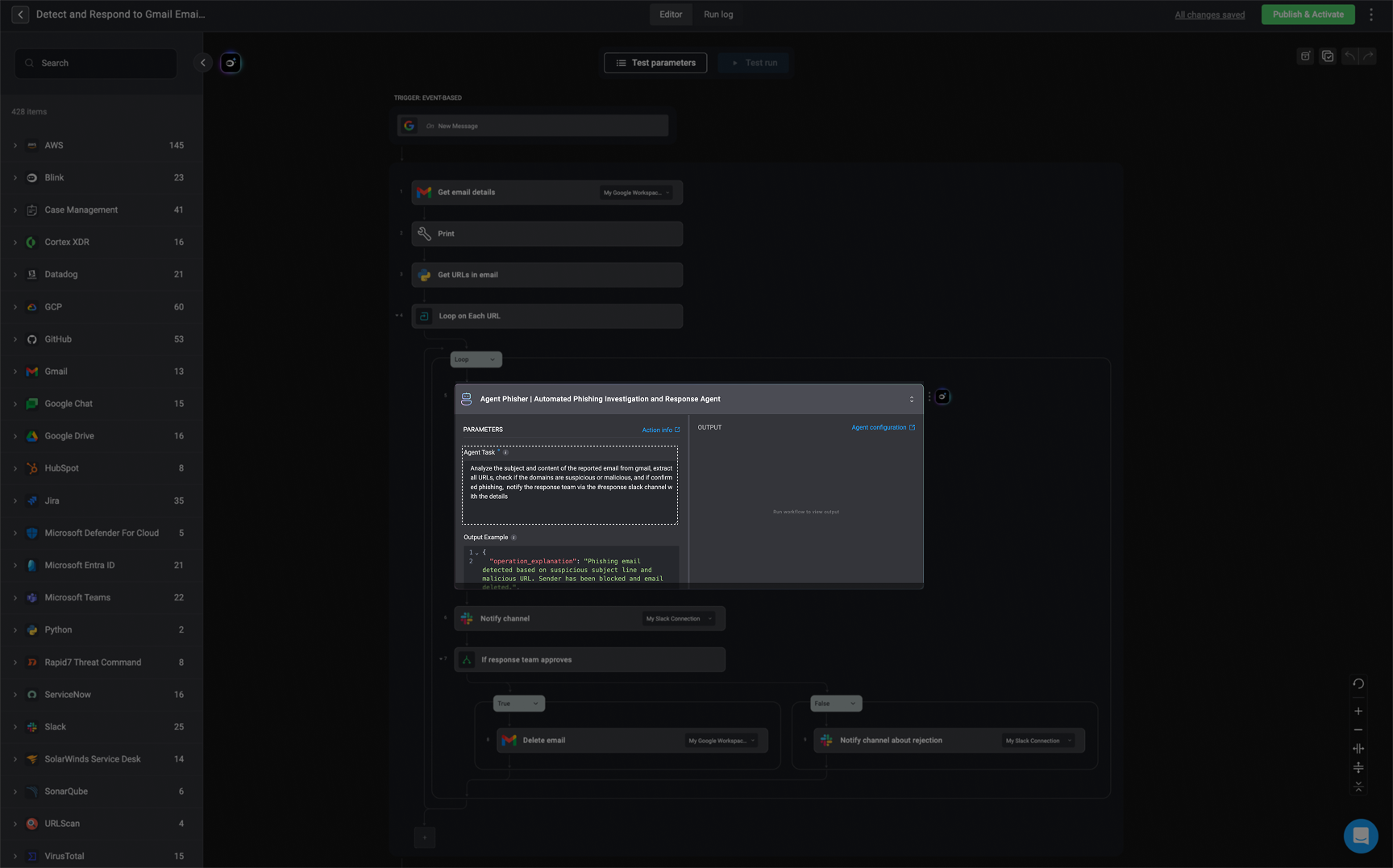Select the Microsoft Teams category row

tap(102, 597)
